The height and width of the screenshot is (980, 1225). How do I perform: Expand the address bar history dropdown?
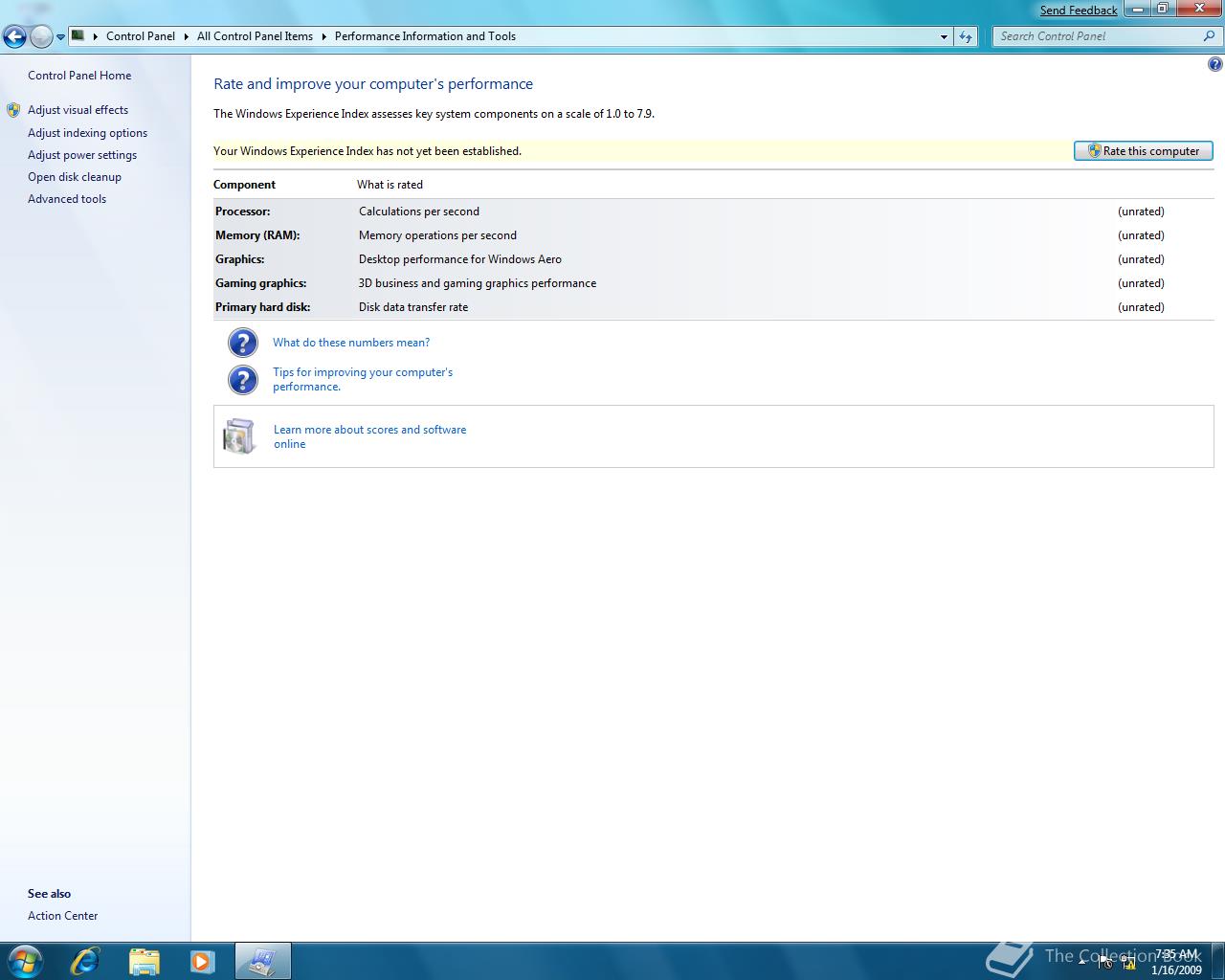pos(944,36)
